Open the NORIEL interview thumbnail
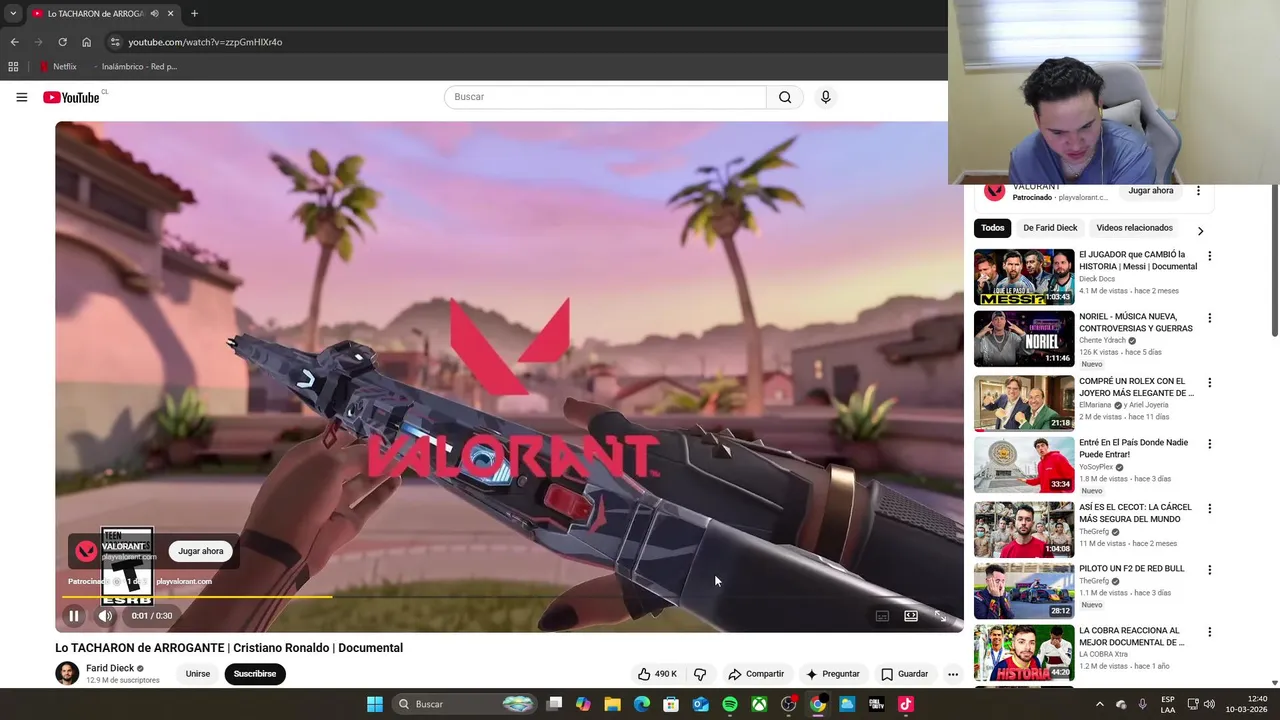 [1024, 339]
